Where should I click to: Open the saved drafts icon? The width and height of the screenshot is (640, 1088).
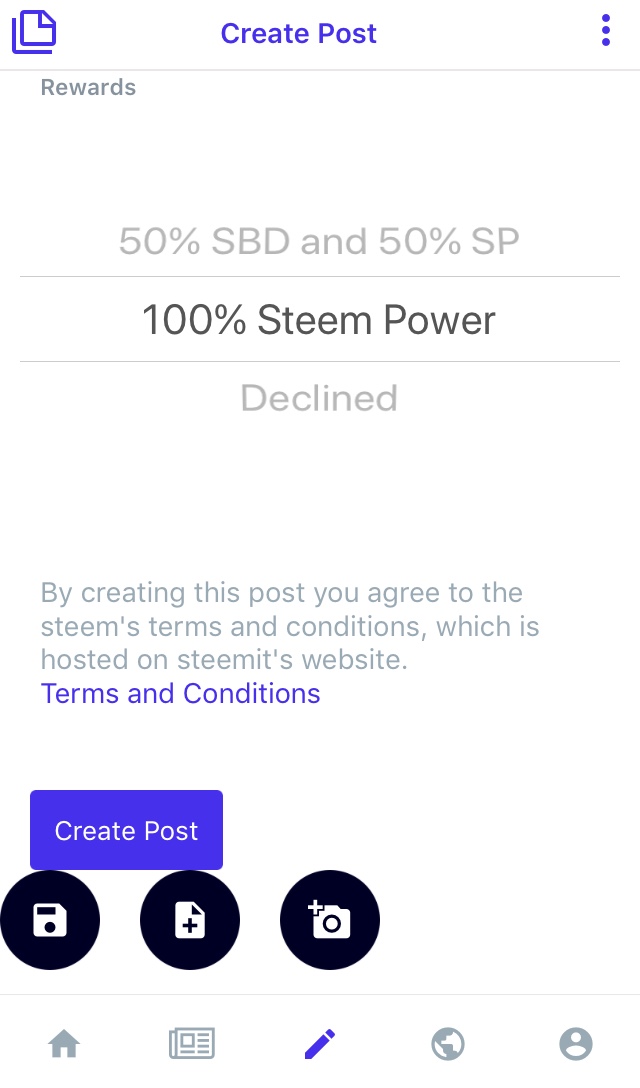pyautogui.click(x=34, y=32)
